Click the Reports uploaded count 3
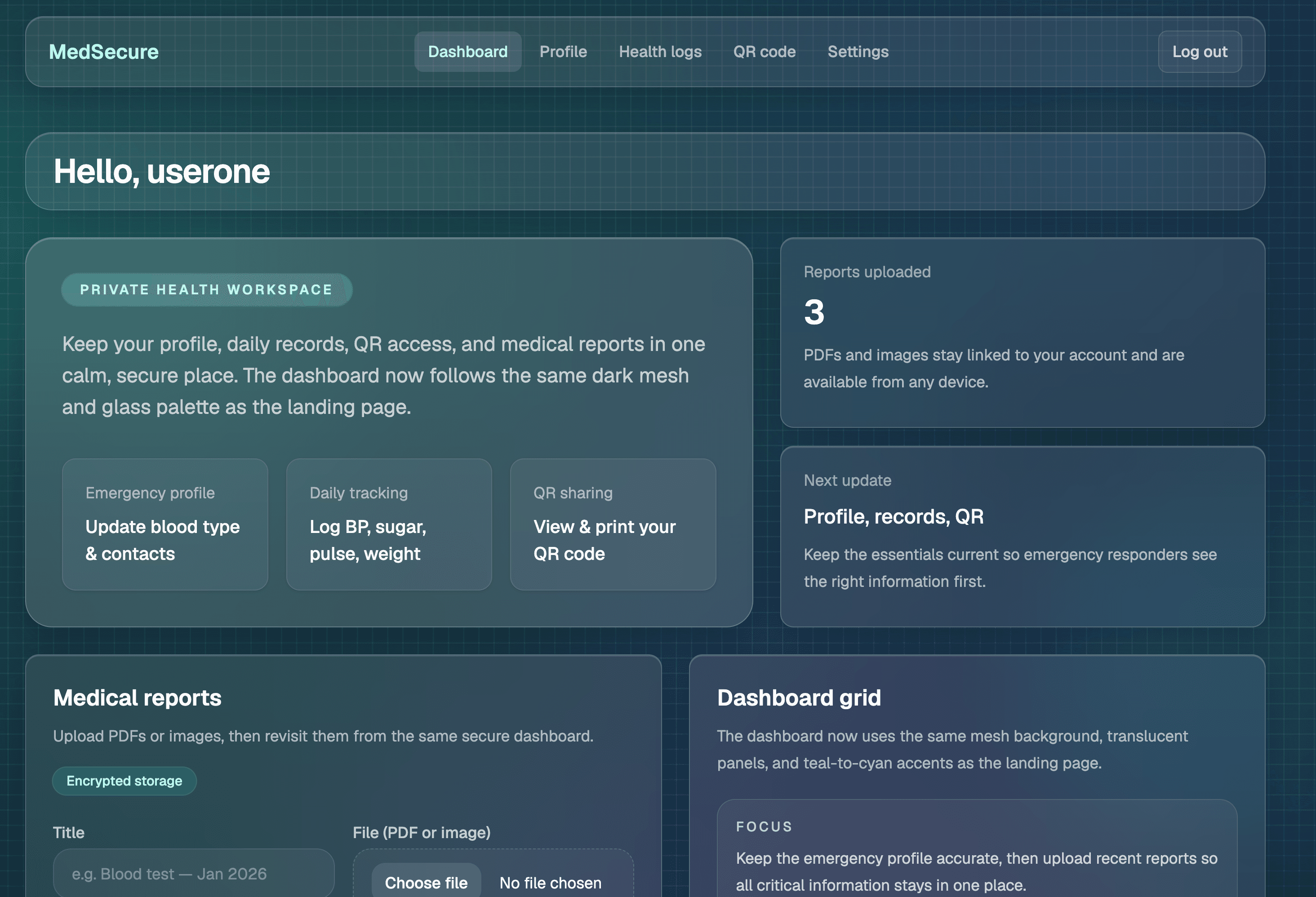This screenshot has width=1316, height=897. [x=814, y=312]
